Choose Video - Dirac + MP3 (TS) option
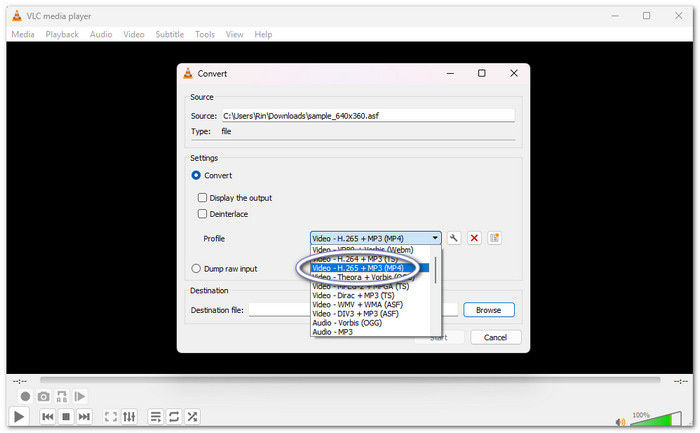 (x=370, y=296)
